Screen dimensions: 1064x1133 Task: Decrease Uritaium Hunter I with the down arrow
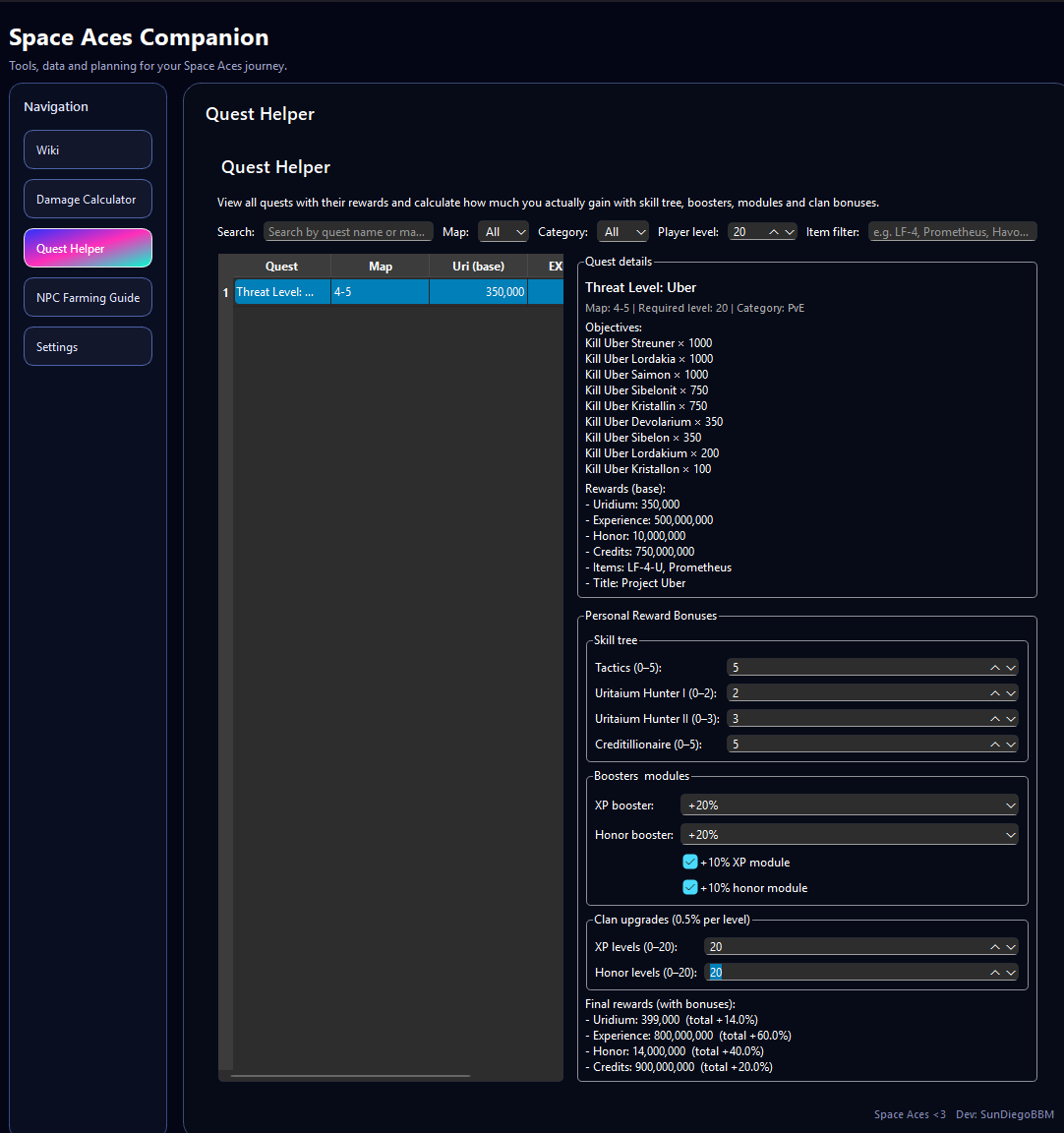pos(1010,696)
